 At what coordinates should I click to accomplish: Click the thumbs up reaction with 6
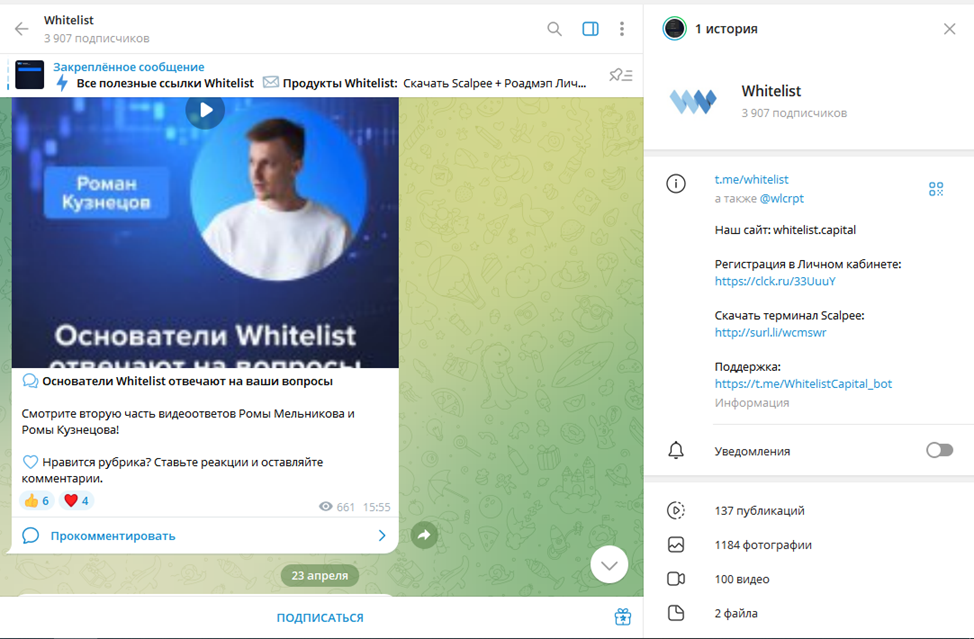coord(37,501)
